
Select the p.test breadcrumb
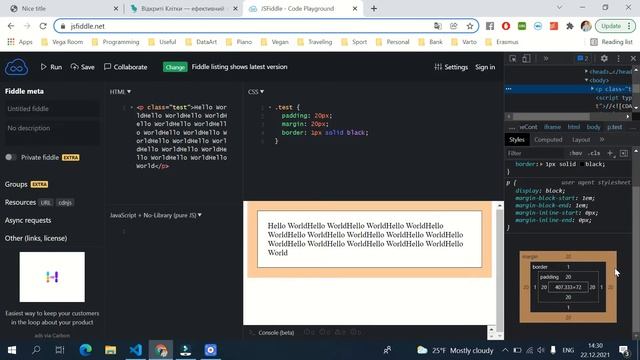coord(614,127)
